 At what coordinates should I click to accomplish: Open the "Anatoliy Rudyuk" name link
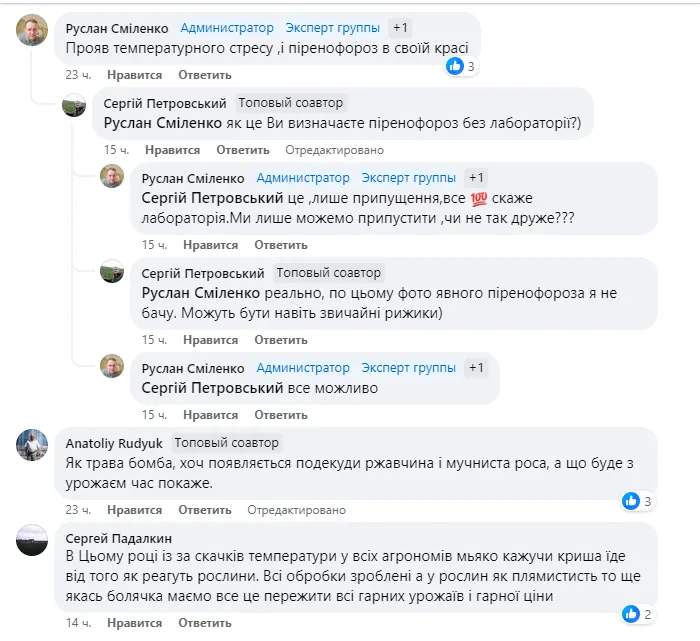[x=114, y=442]
